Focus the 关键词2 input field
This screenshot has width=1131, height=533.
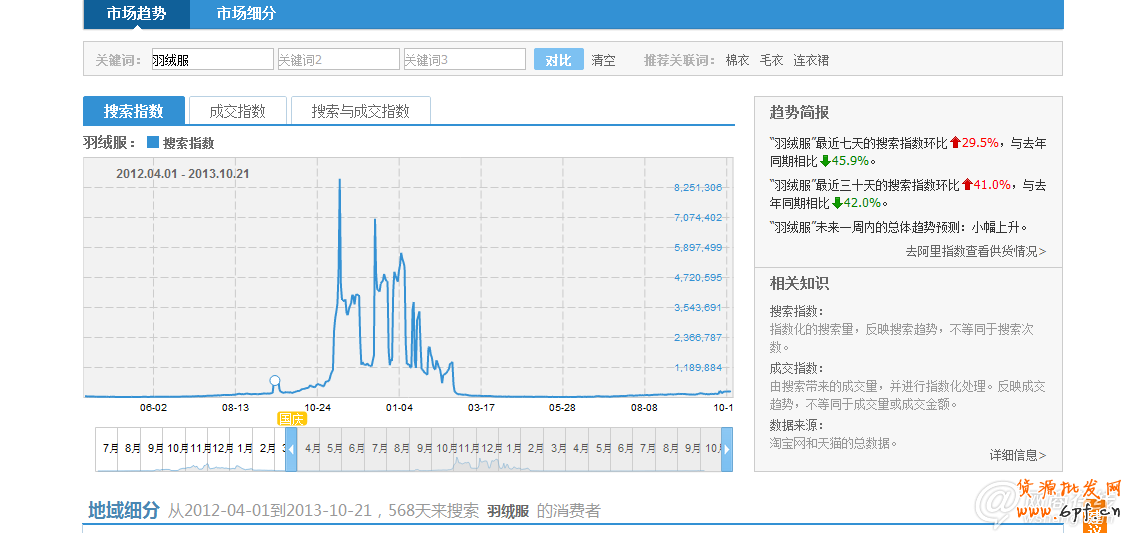338,60
